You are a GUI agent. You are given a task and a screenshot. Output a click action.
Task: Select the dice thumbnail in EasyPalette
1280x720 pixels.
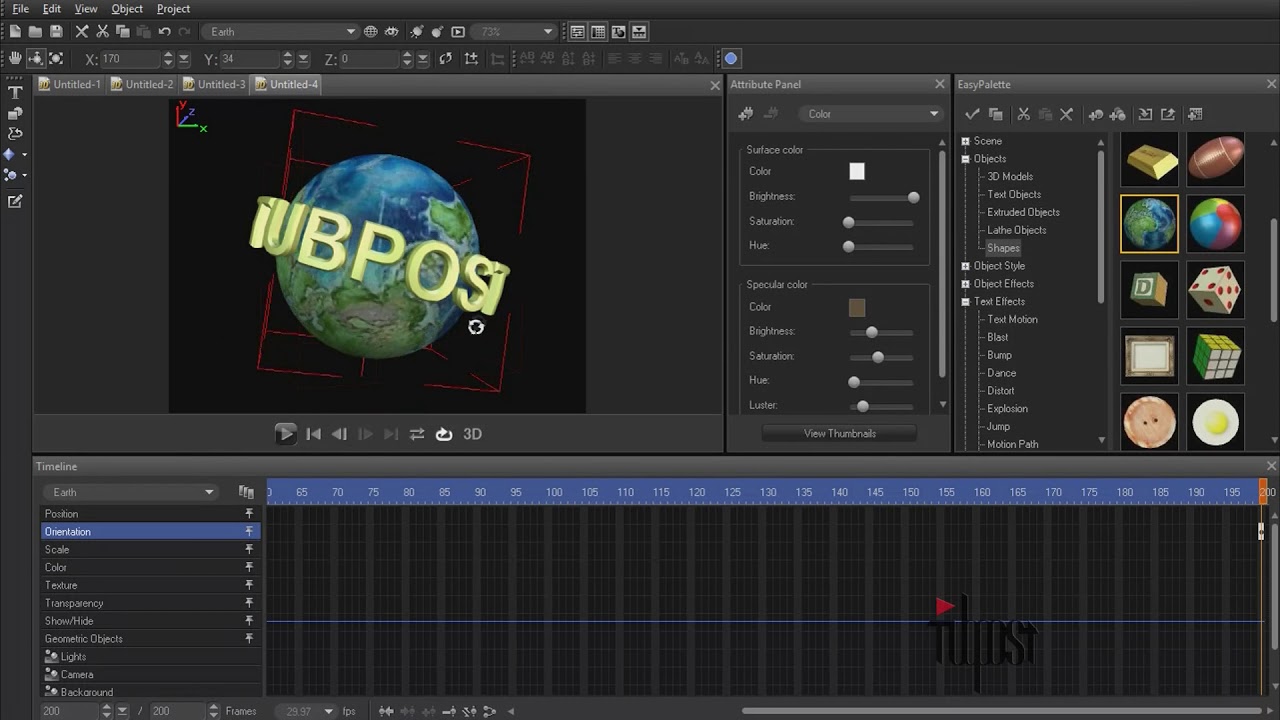[x=1215, y=290]
